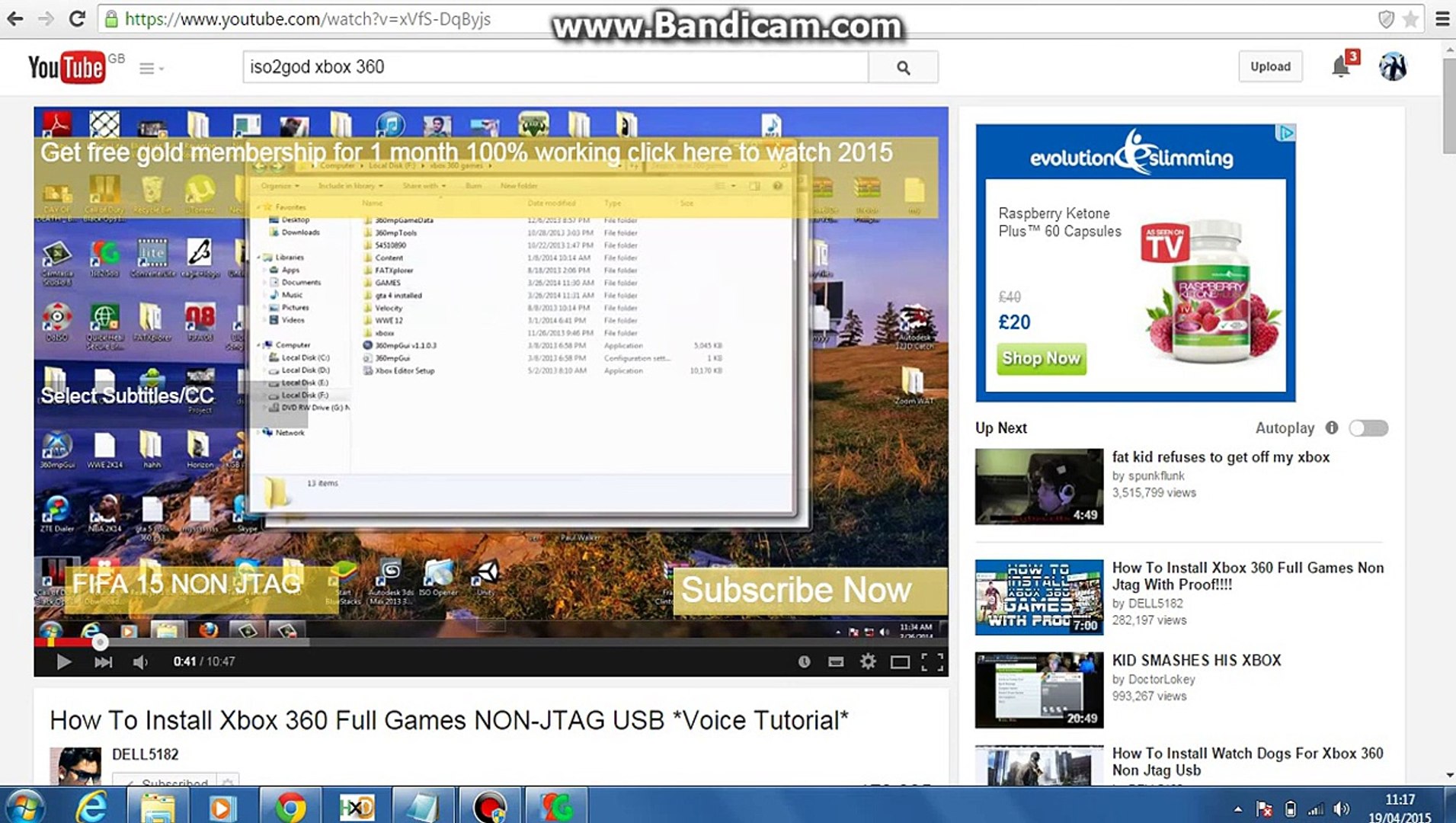Open Chrome from the Windows taskbar

pos(290,806)
